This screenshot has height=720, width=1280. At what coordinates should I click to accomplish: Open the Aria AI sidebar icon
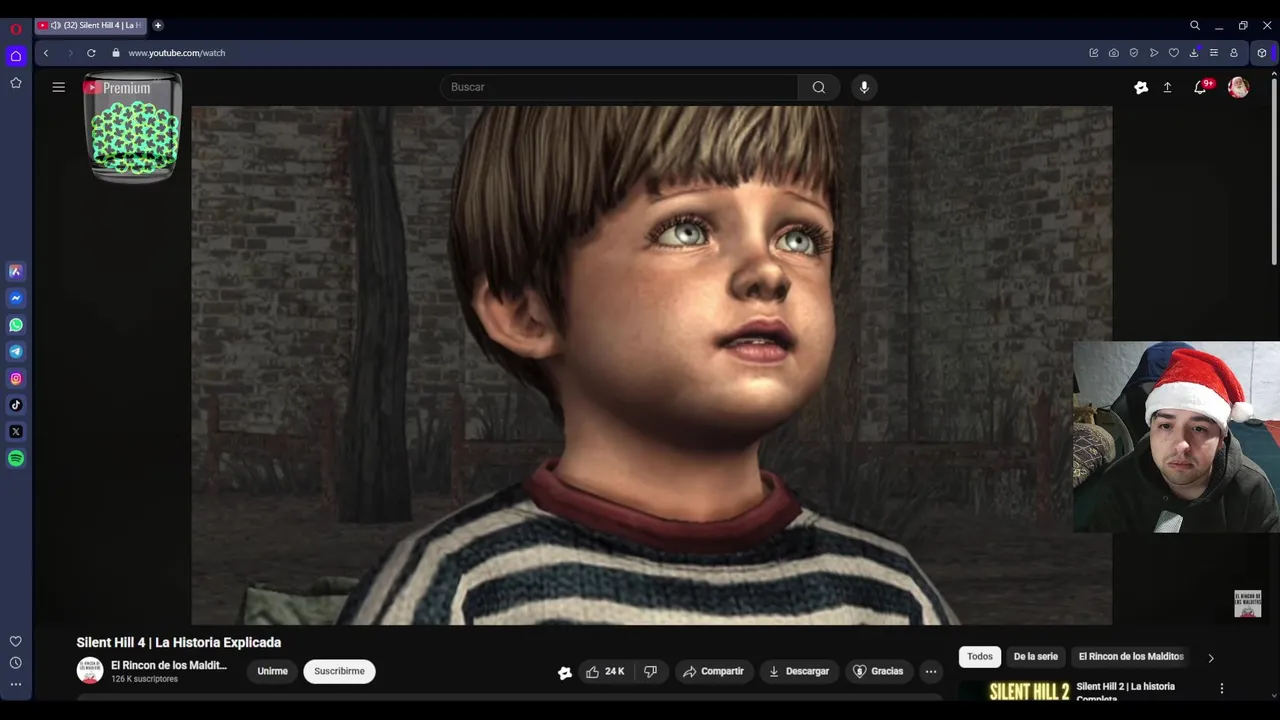pyautogui.click(x=16, y=271)
